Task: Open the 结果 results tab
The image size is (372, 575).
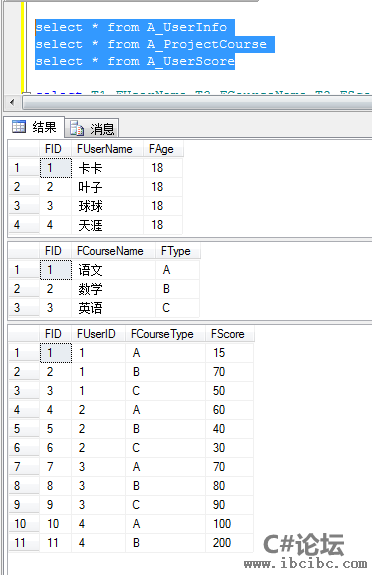Action: pos(34,127)
